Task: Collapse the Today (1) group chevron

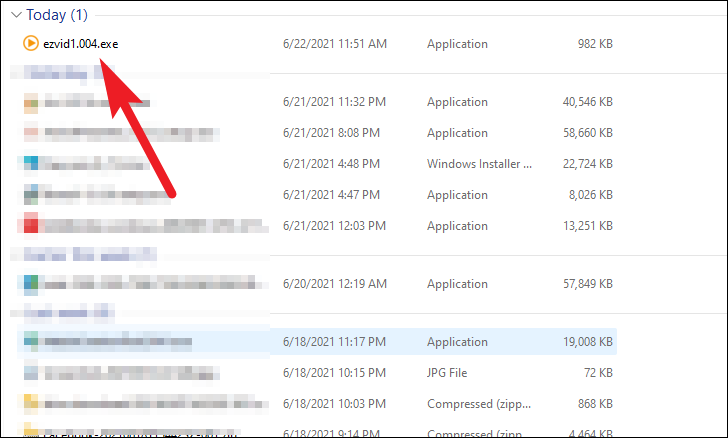Action: tap(14, 16)
